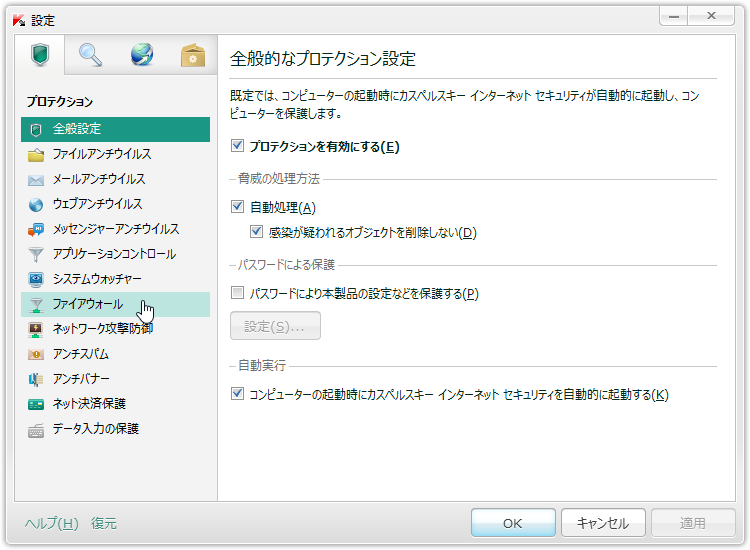Click the ネットワーク攻撃防御 icon

pyautogui.click(x=36, y=330)
